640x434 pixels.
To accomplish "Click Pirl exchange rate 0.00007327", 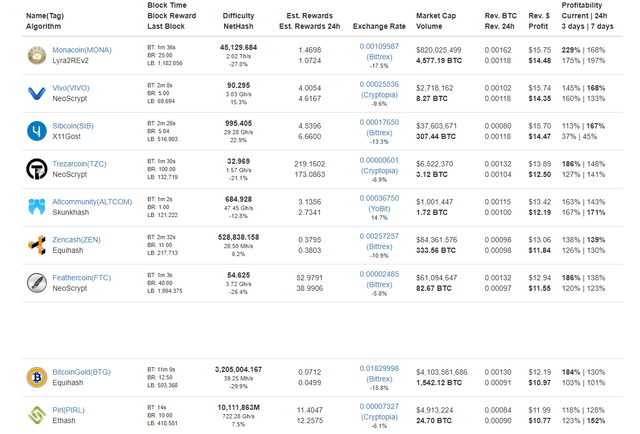I will pyautogui.click(x=379, y=406).
